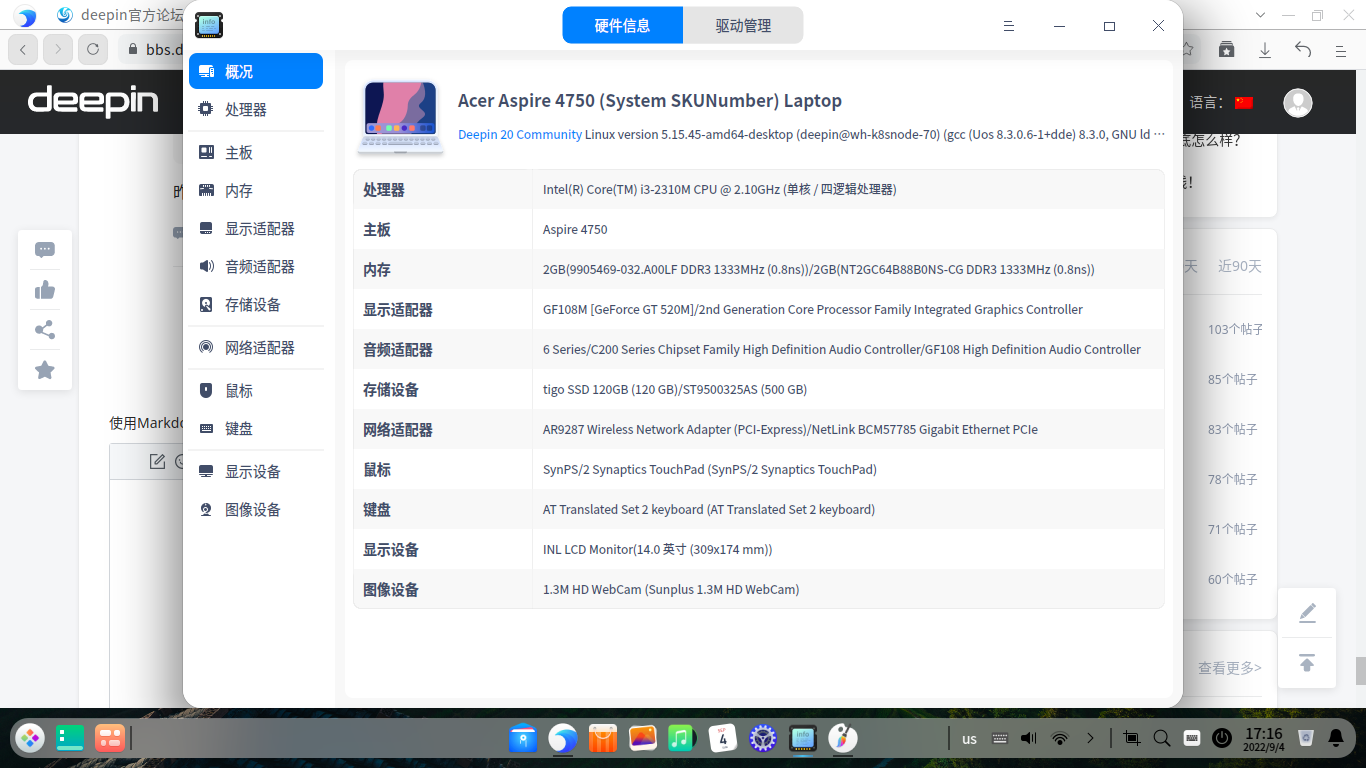Toggle Wi-Fi from the system tray

1059,738
